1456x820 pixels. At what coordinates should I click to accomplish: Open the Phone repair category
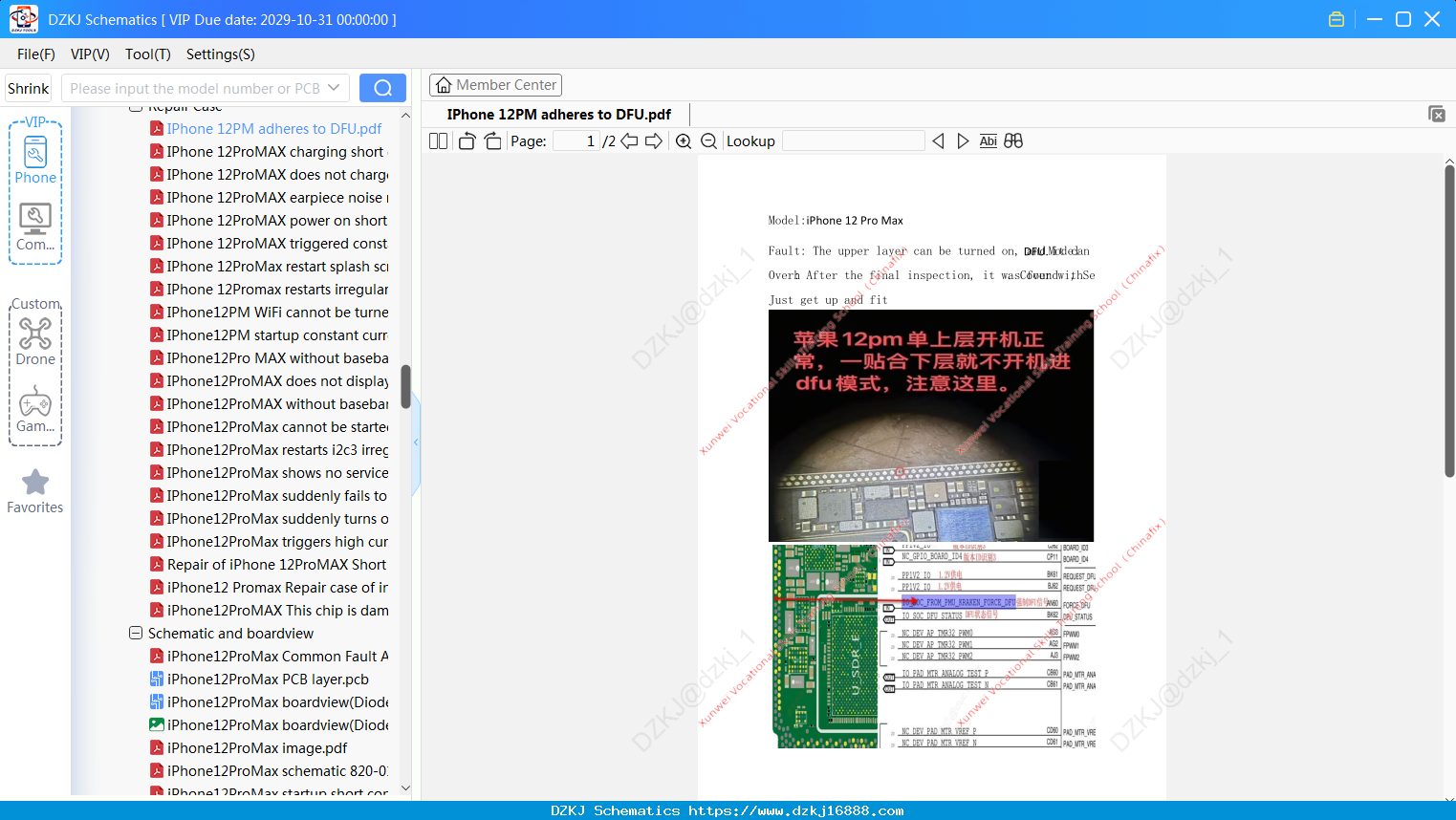[35, 160]
